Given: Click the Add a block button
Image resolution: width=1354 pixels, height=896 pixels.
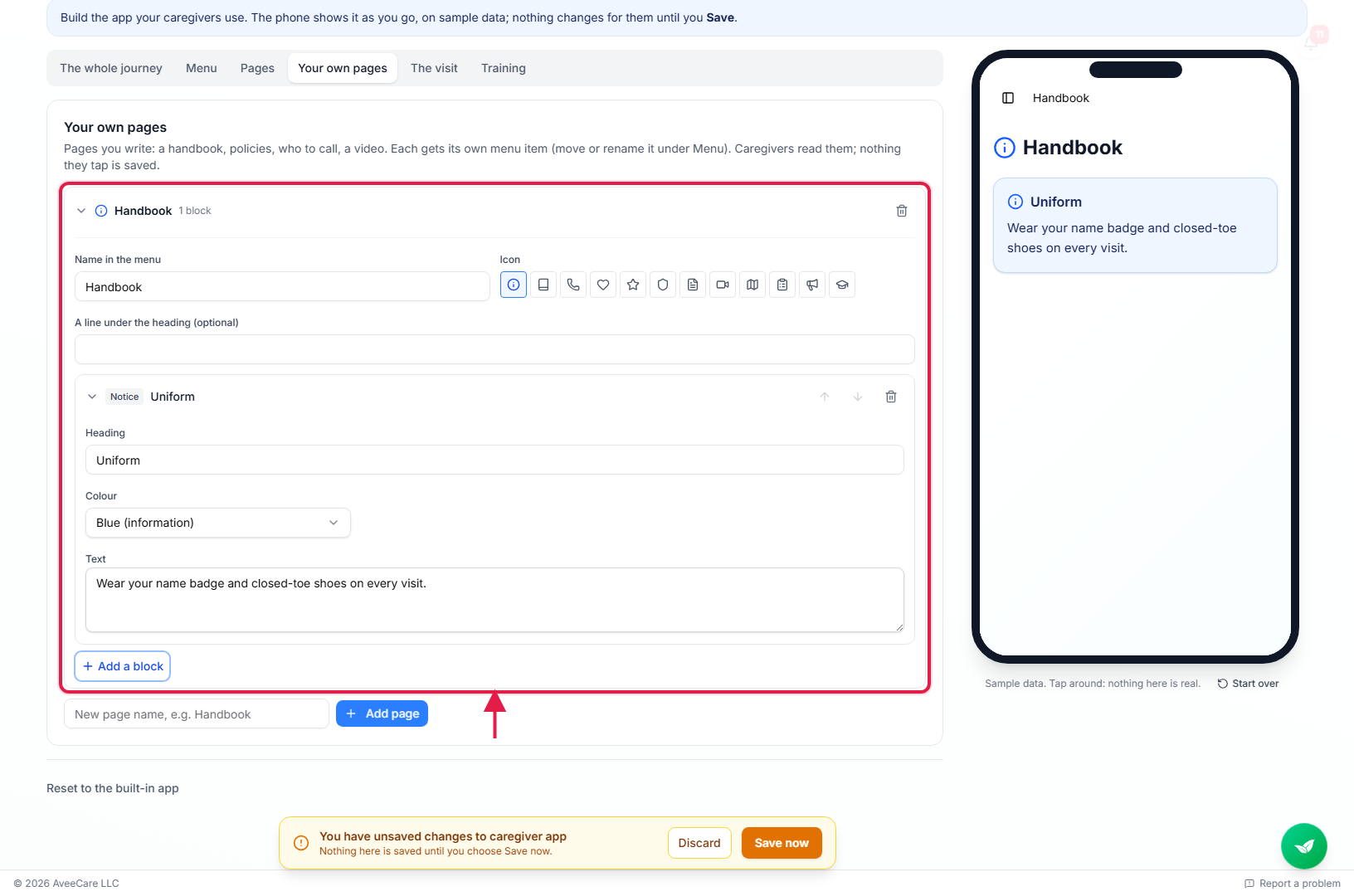Looking at the screenshot, I should tap(123, 666).
